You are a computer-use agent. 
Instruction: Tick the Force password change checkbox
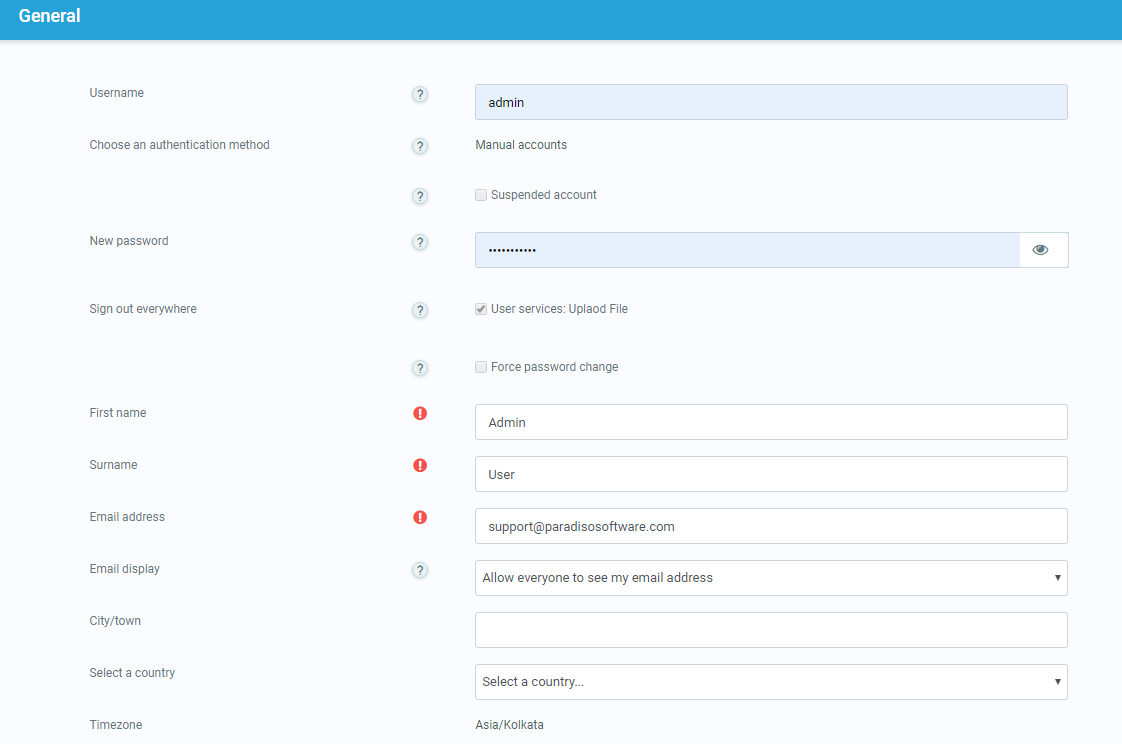coord(481,367)
